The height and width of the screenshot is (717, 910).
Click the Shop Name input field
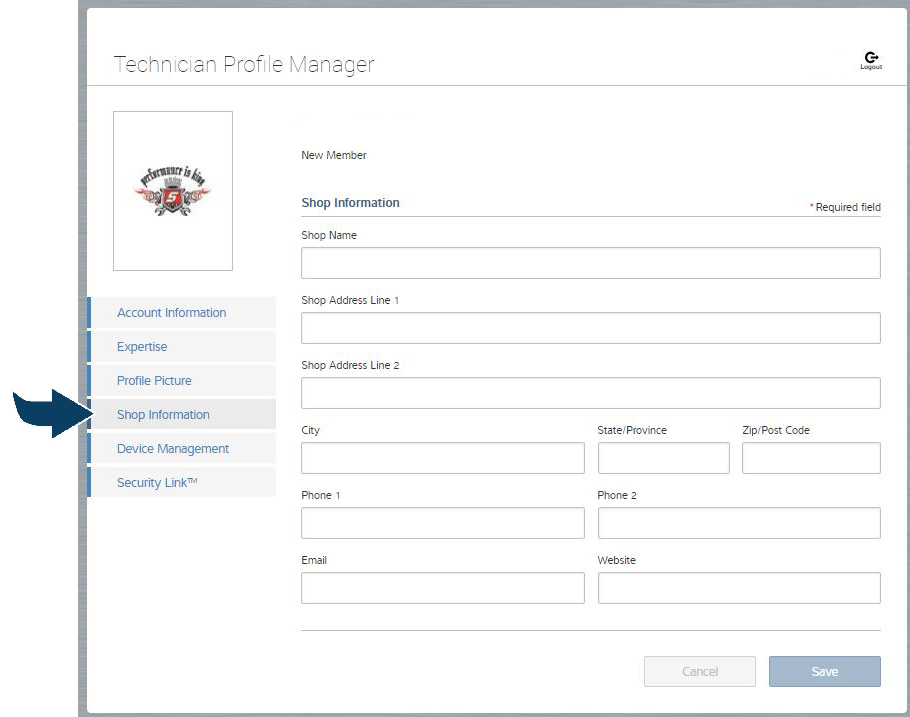click(x=590, y=263)
